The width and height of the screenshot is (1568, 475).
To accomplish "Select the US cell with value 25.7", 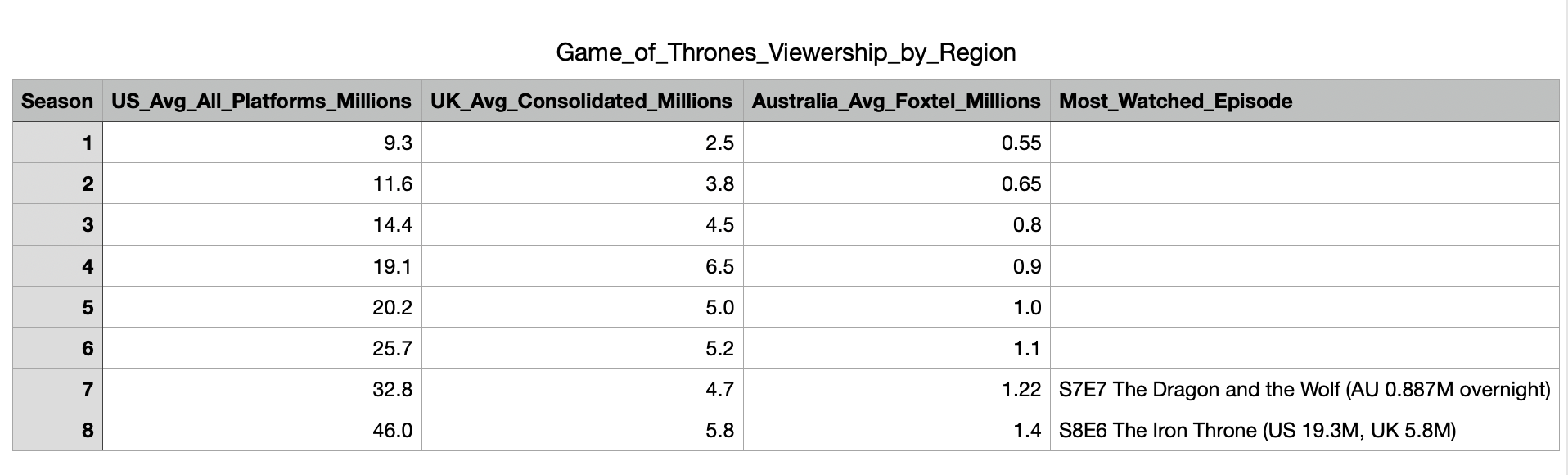I will [262, 348].
